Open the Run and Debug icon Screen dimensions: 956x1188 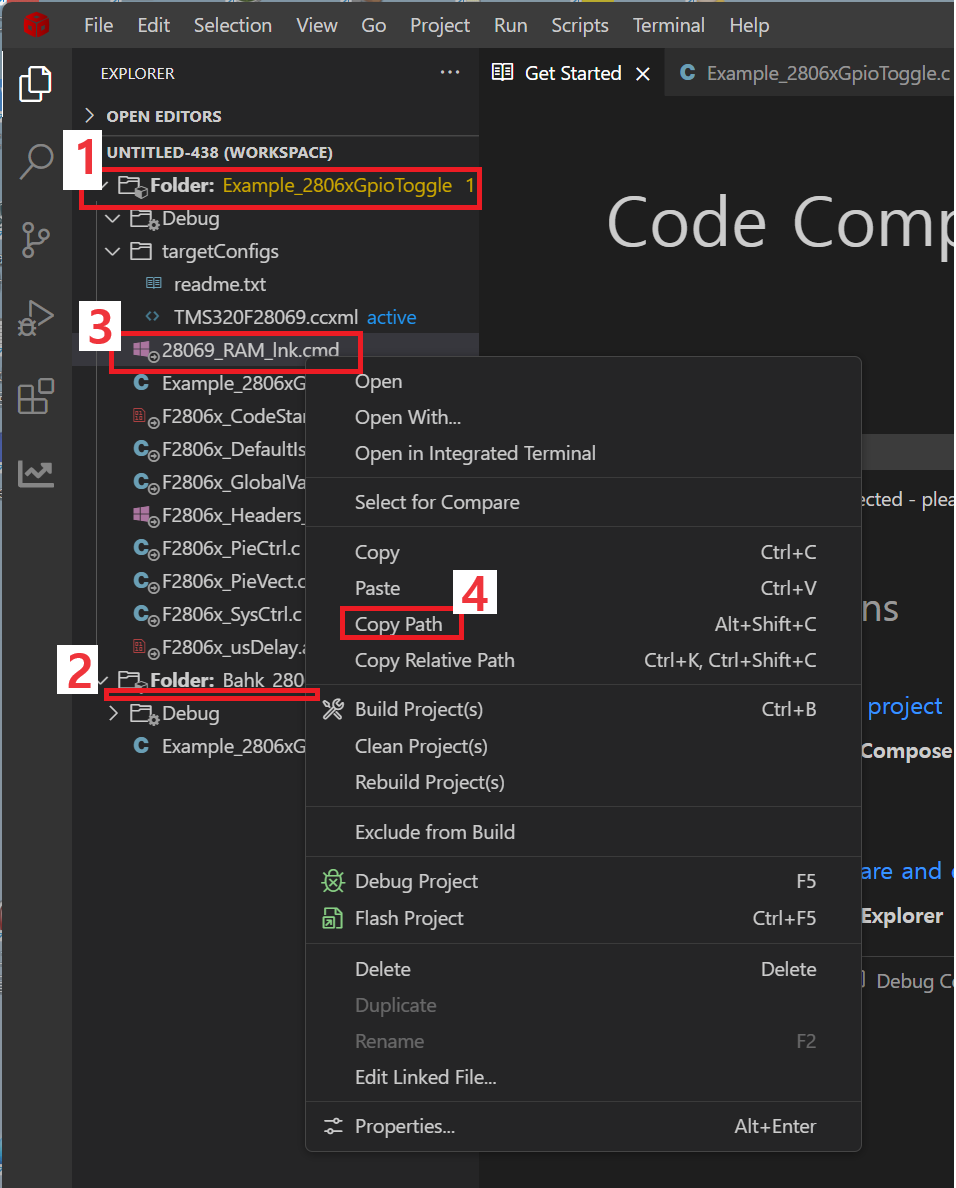(x=36, y=317)
